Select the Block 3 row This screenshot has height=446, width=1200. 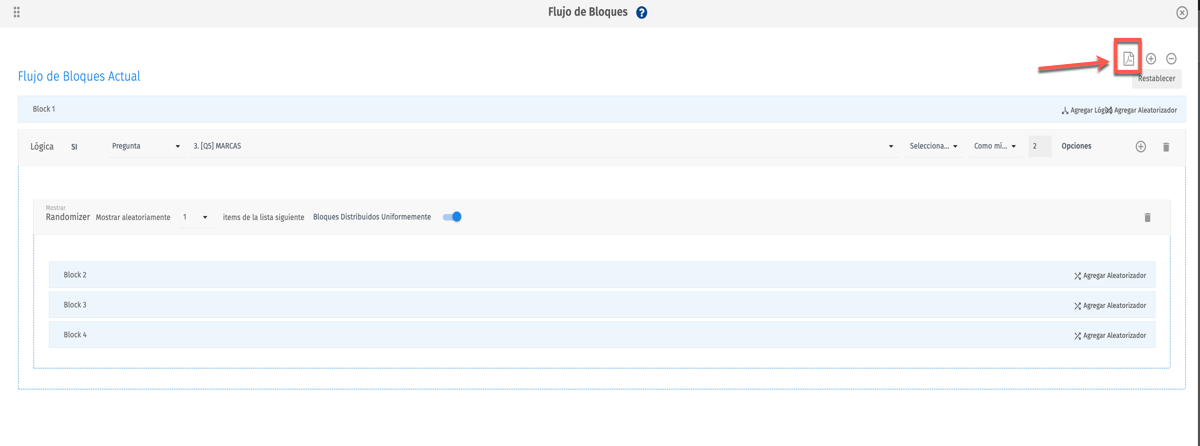point(602,305)
